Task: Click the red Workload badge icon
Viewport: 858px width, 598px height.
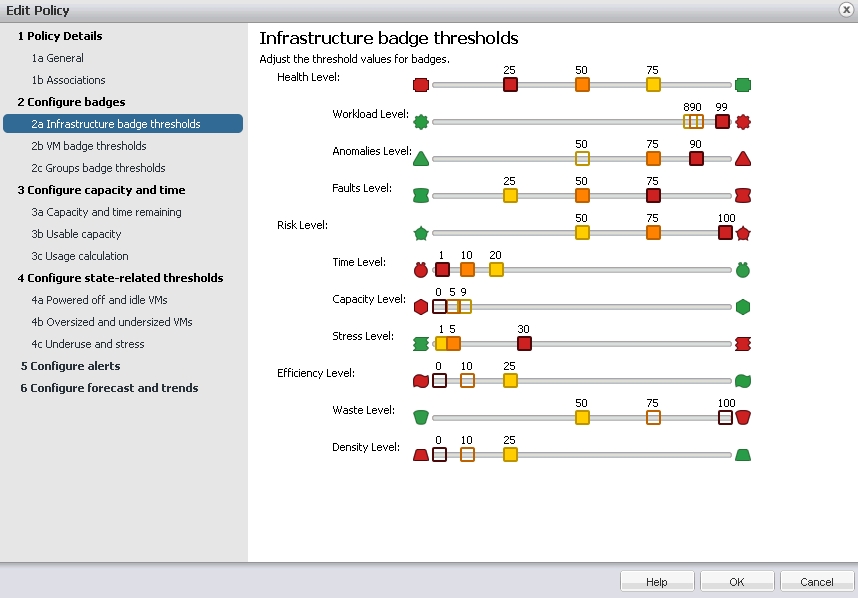Action: [743, 122]
